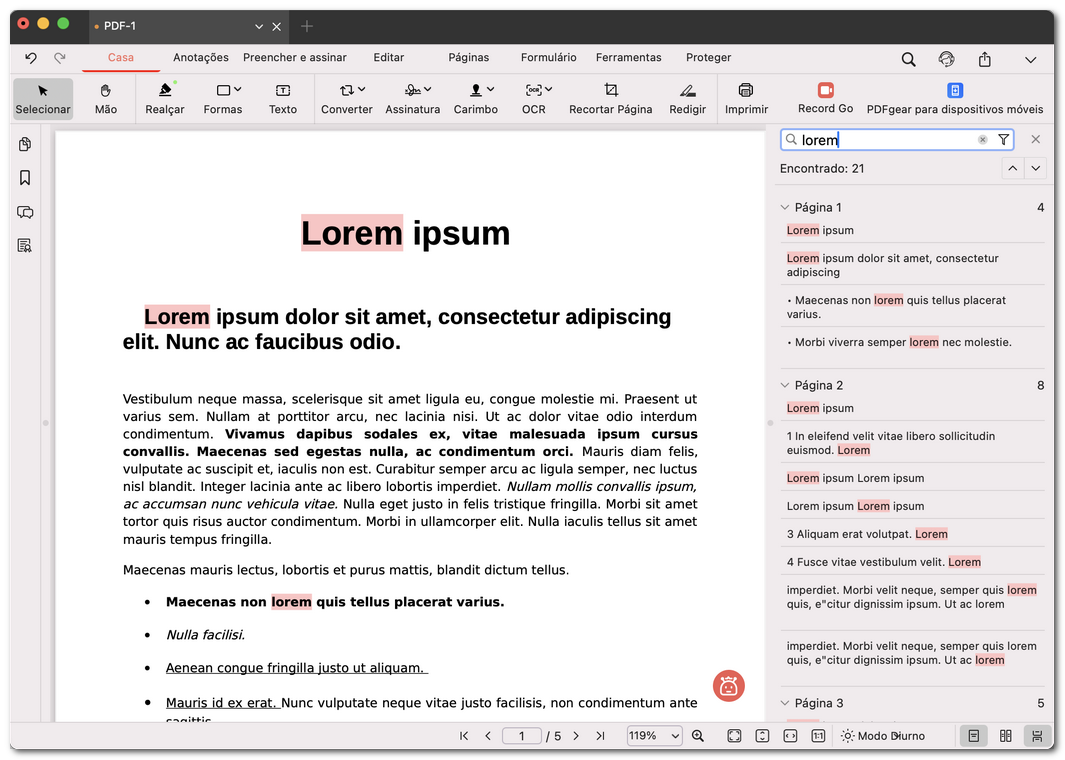
Task: Open the Recortar Página crop tool
Action: pyautogui.click(x=610, y=99)
